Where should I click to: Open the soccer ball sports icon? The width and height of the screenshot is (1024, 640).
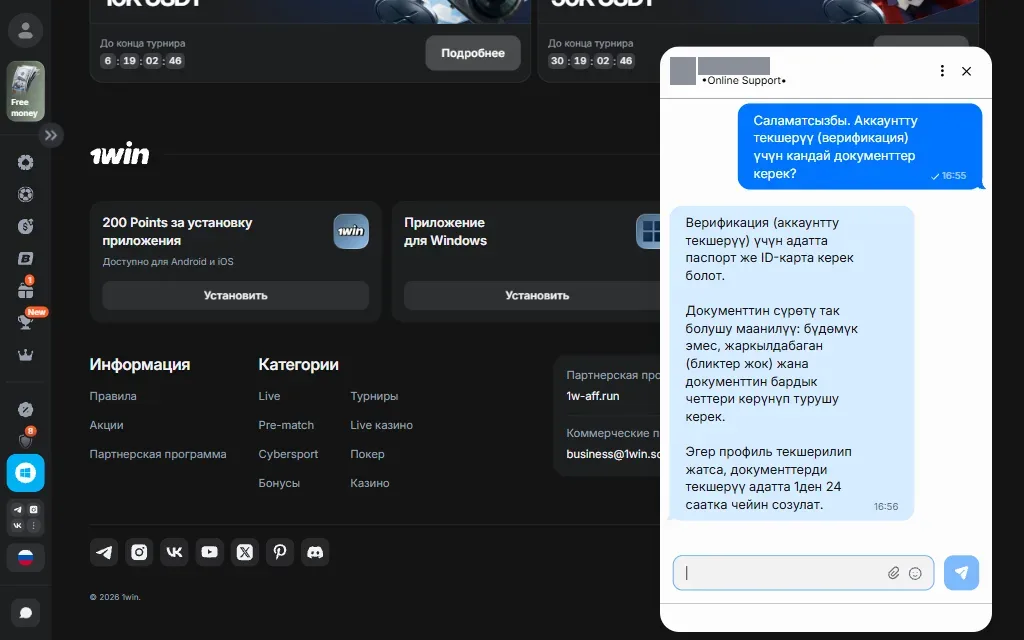[x=25, y=195]
